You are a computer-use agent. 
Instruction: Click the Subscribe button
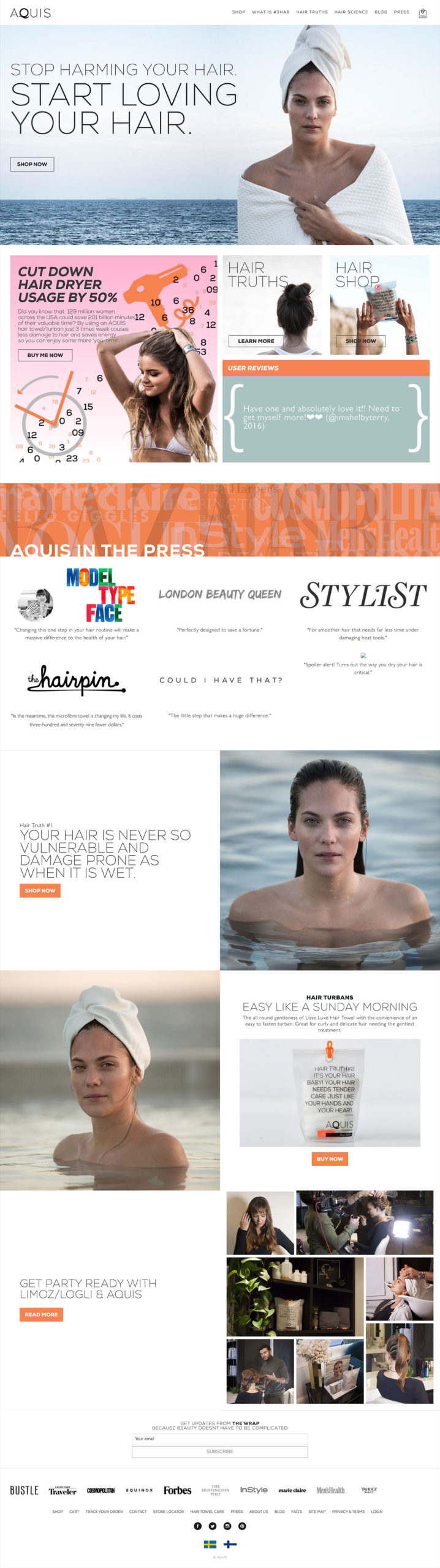220,1452
